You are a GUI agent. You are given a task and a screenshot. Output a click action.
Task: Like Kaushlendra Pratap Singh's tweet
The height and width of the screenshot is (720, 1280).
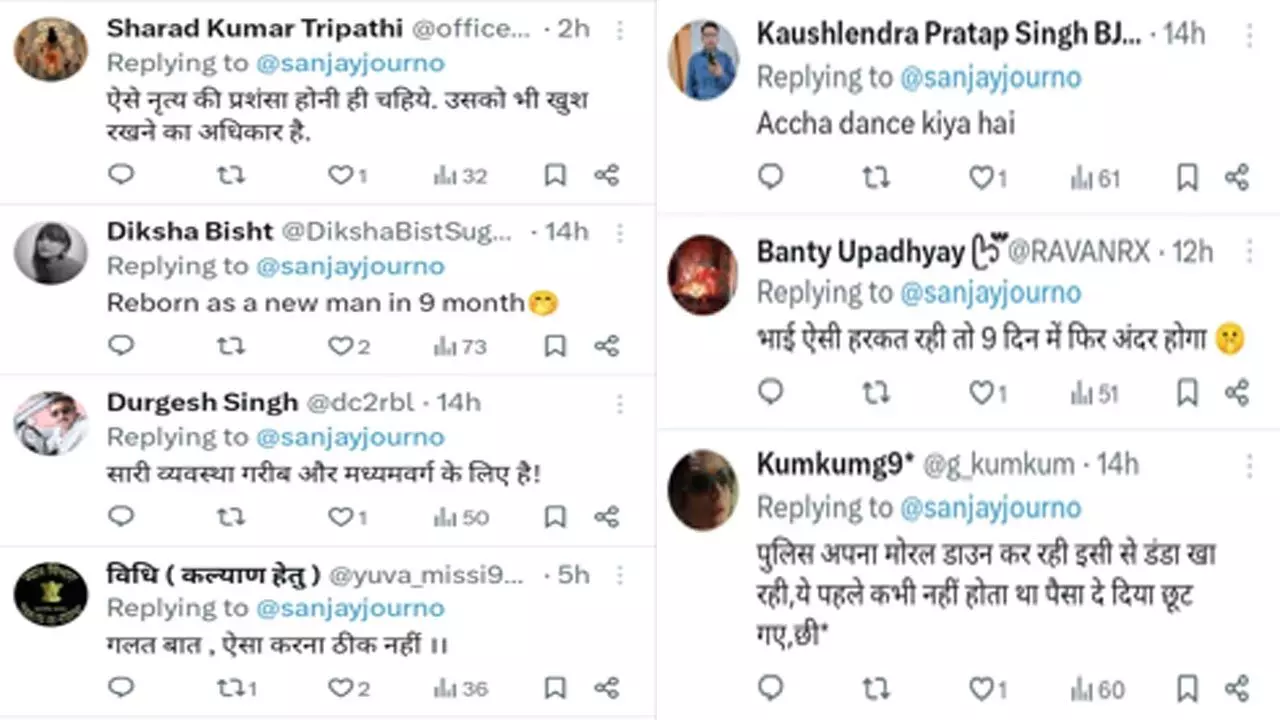tap(982, 178)
